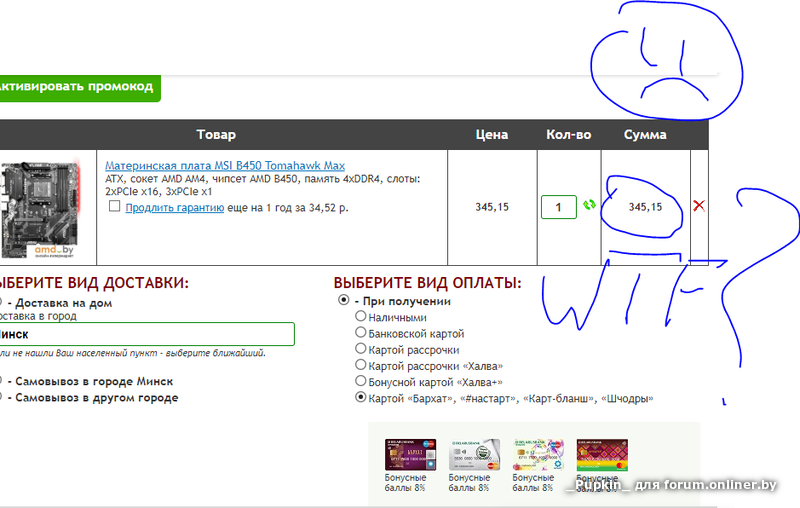Click Самовывоз в другом городе label
This screenshot has width=800, height=508.
coord(96,398)
